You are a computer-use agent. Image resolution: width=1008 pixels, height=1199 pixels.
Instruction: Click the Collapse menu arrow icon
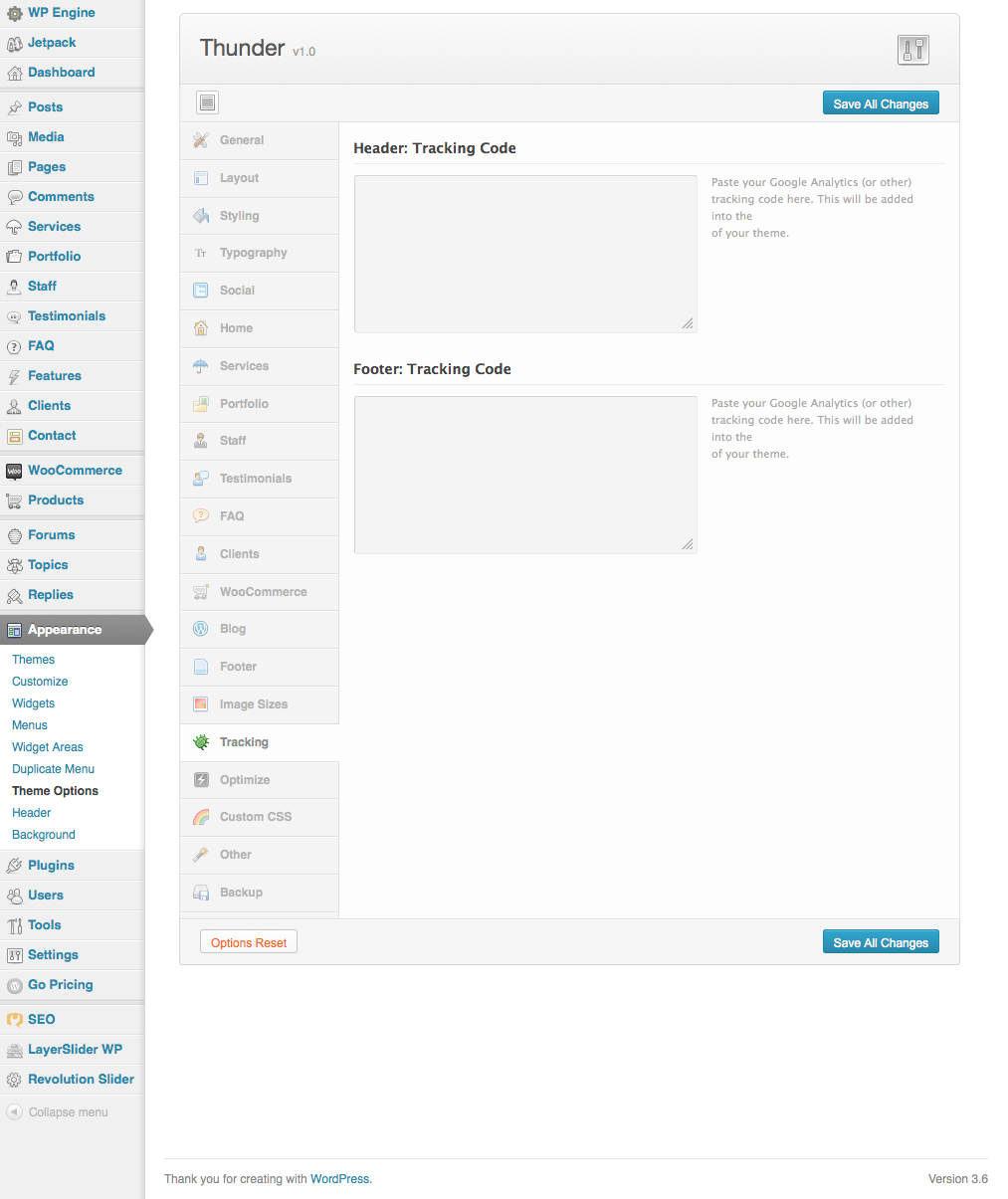tap(14, 1112)
